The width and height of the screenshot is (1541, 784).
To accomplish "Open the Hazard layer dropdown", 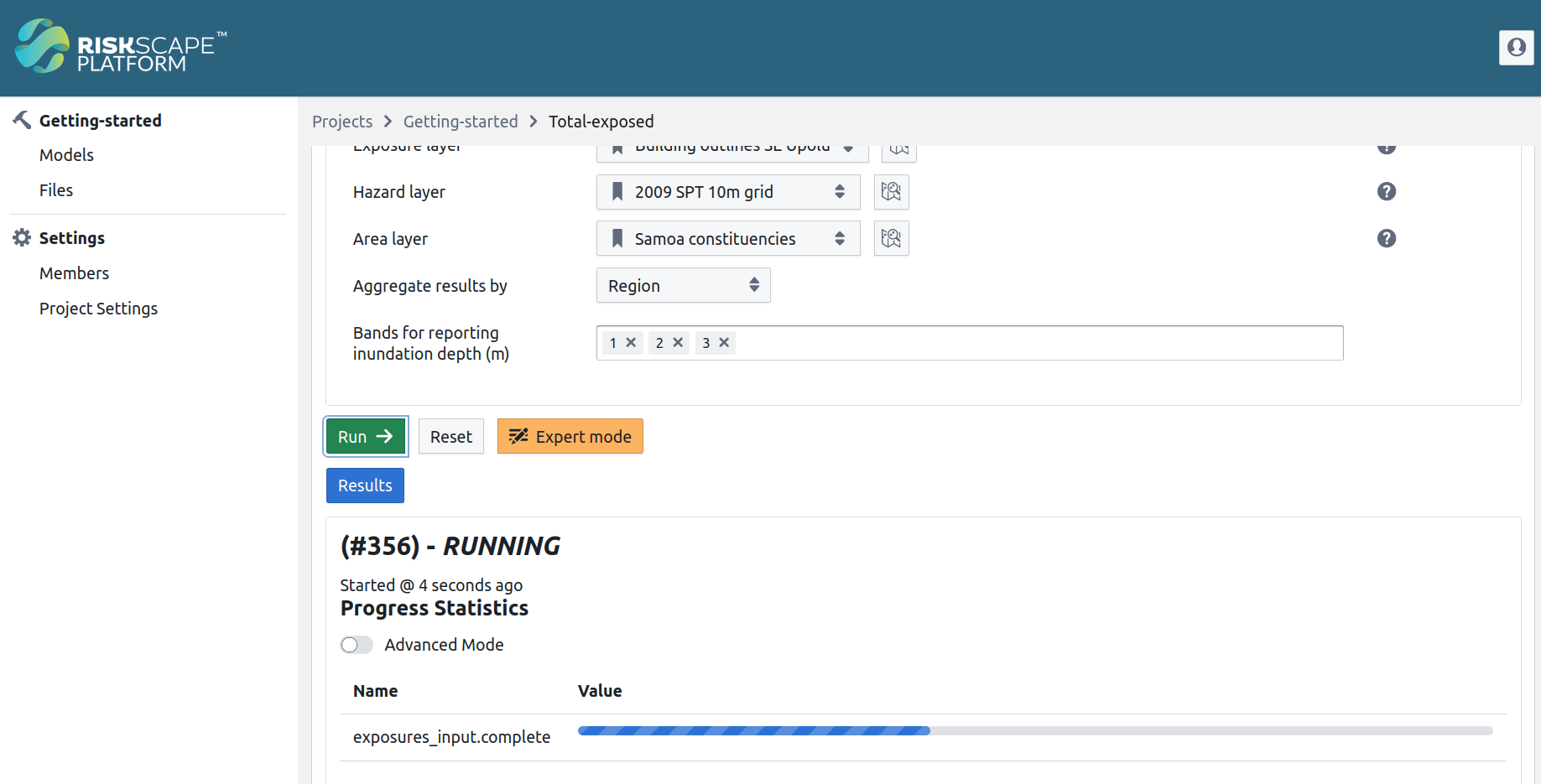I will tap(728, 192).
